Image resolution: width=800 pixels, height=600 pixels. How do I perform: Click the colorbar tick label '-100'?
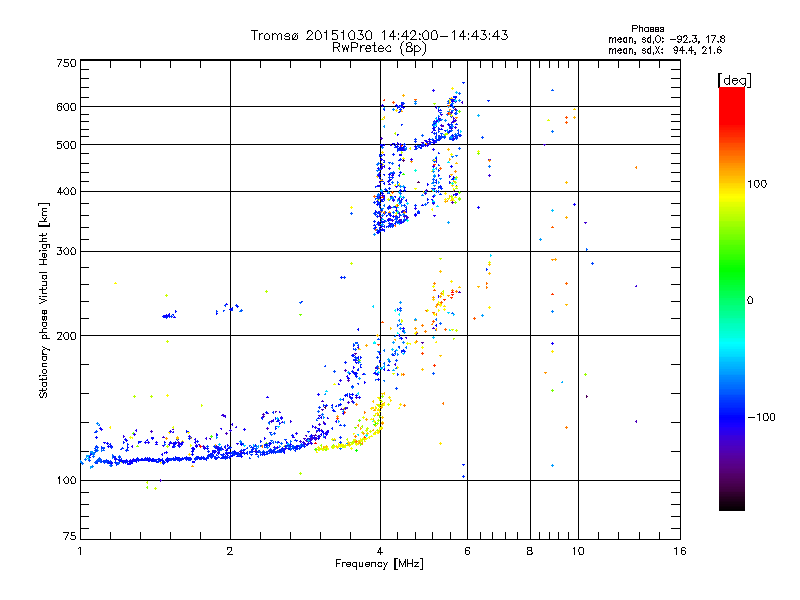pyautogui.click(x=761, y=417)
